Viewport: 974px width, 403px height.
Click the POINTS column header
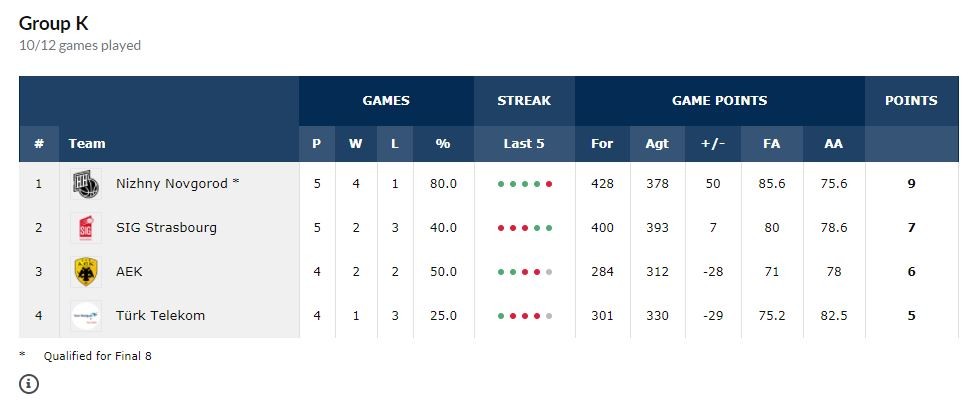pos(911,101)
